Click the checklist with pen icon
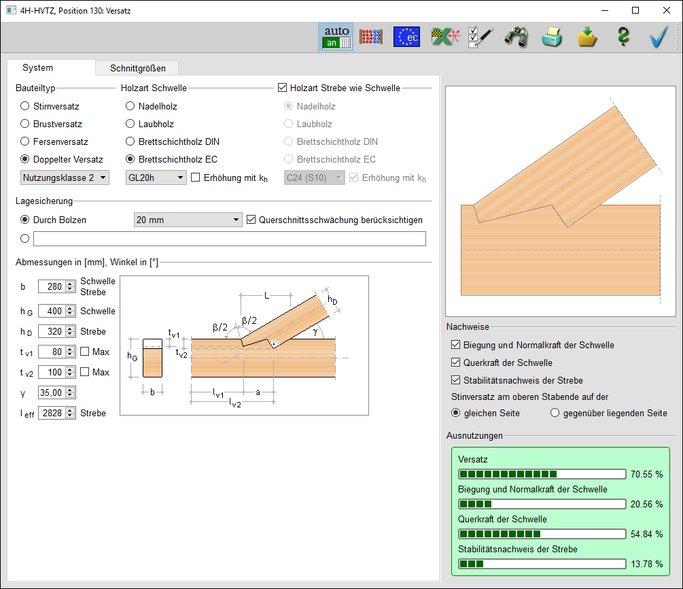The height and width of the screenshot is (589, 683). click(479, 37)
